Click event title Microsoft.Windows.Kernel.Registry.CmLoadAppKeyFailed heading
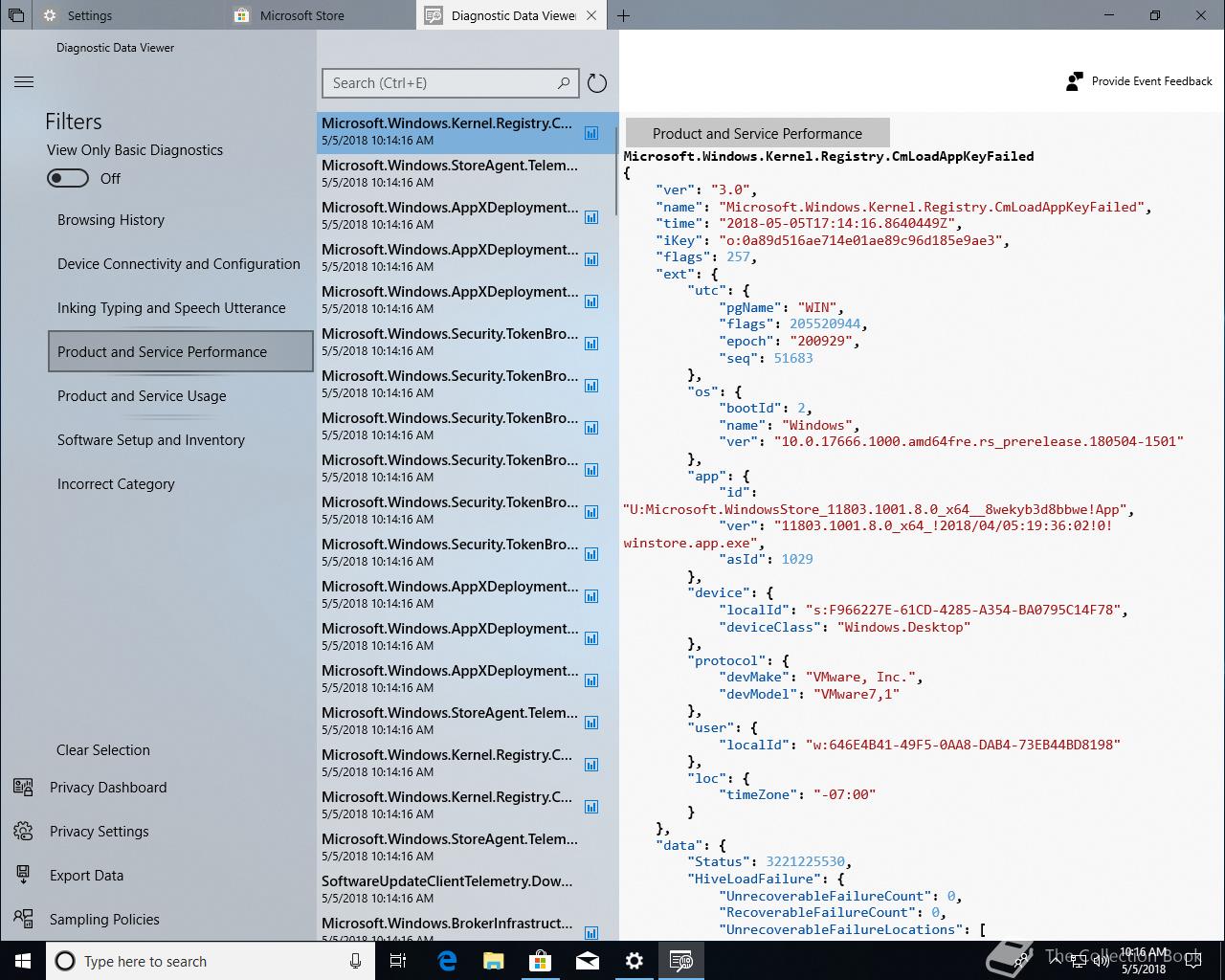 tap(829, 156)
